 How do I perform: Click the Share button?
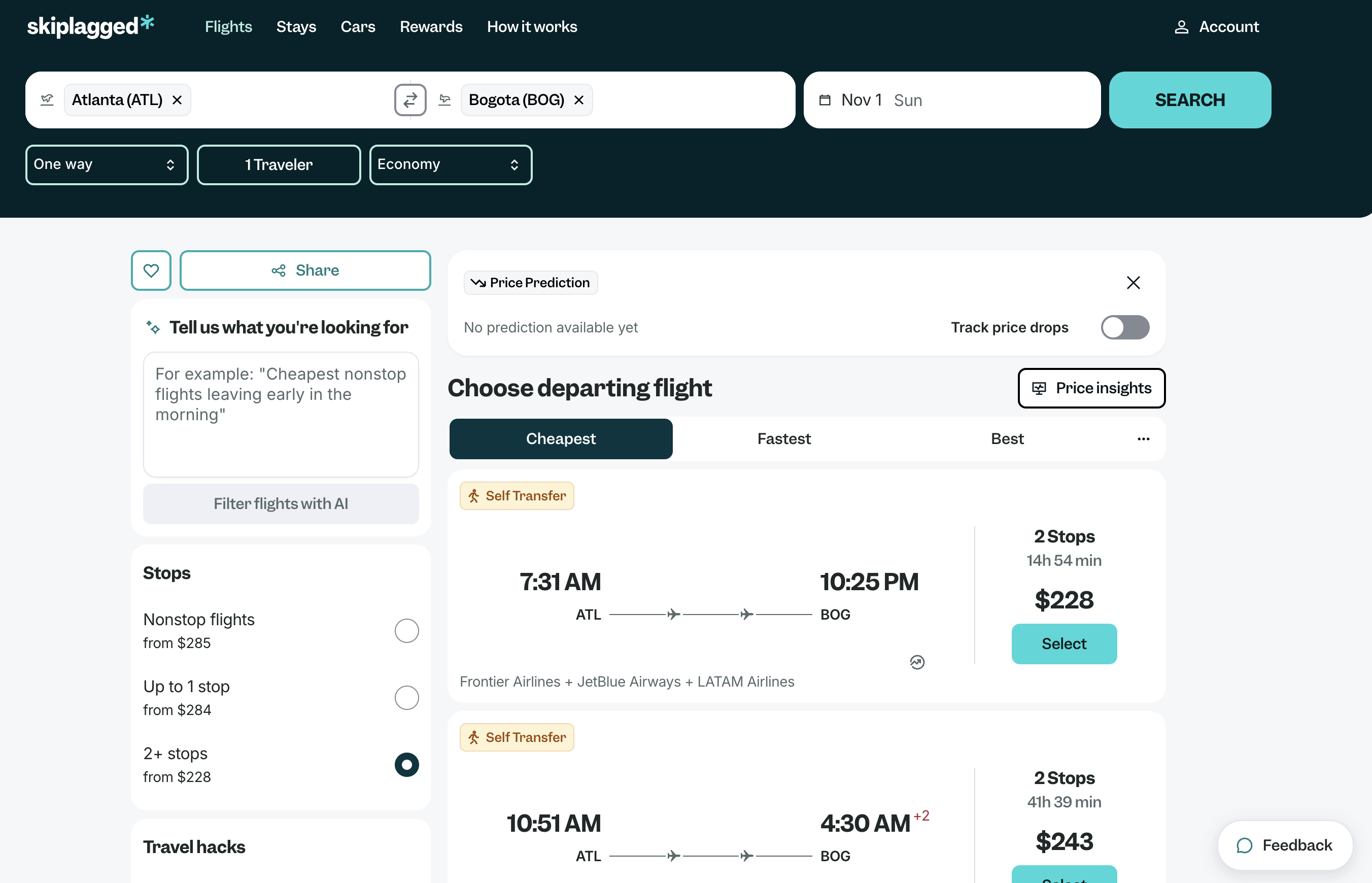pos(305,270)
